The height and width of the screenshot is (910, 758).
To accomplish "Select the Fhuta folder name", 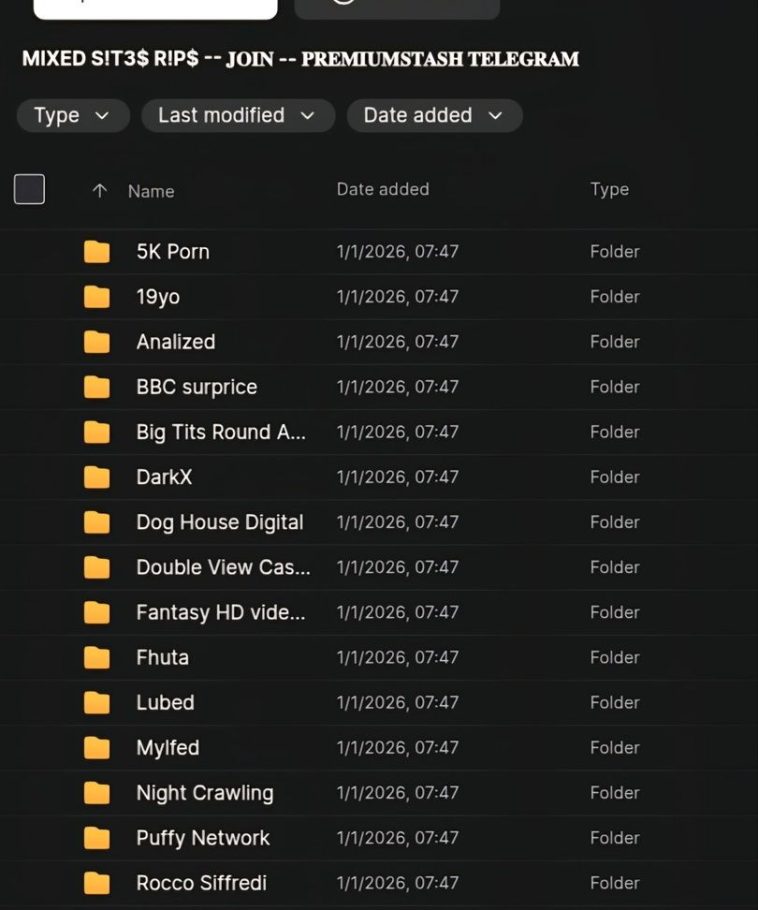I will 163,658.
